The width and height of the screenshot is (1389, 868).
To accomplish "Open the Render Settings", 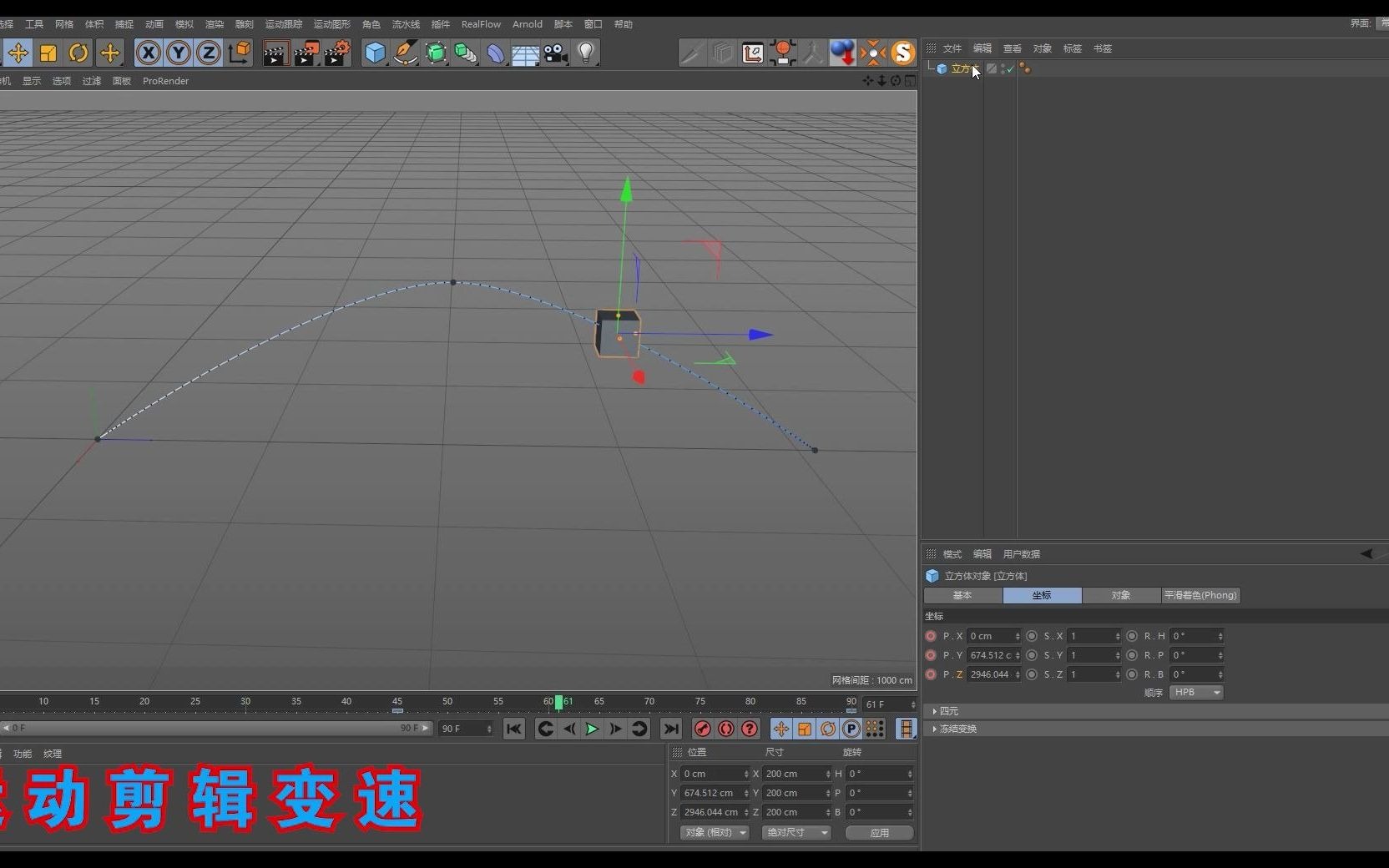I will (336, 53).
